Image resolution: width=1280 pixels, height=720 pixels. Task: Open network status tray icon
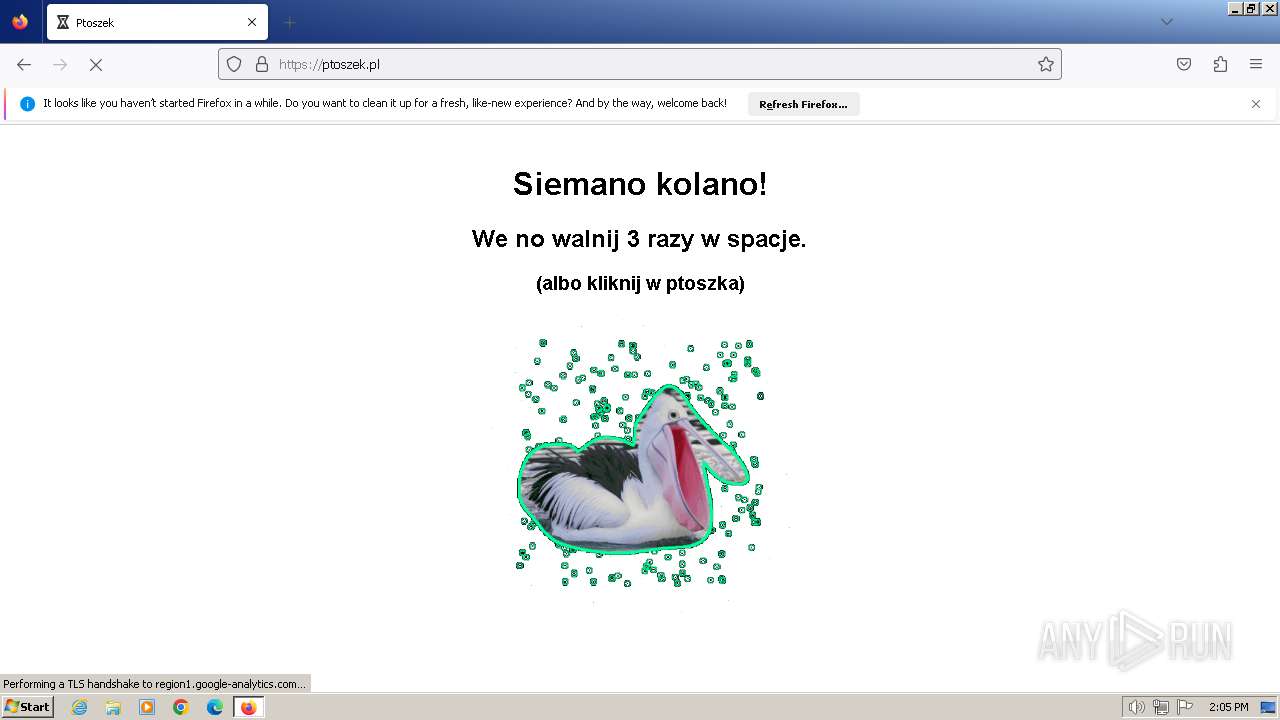tap(1160, 707)
